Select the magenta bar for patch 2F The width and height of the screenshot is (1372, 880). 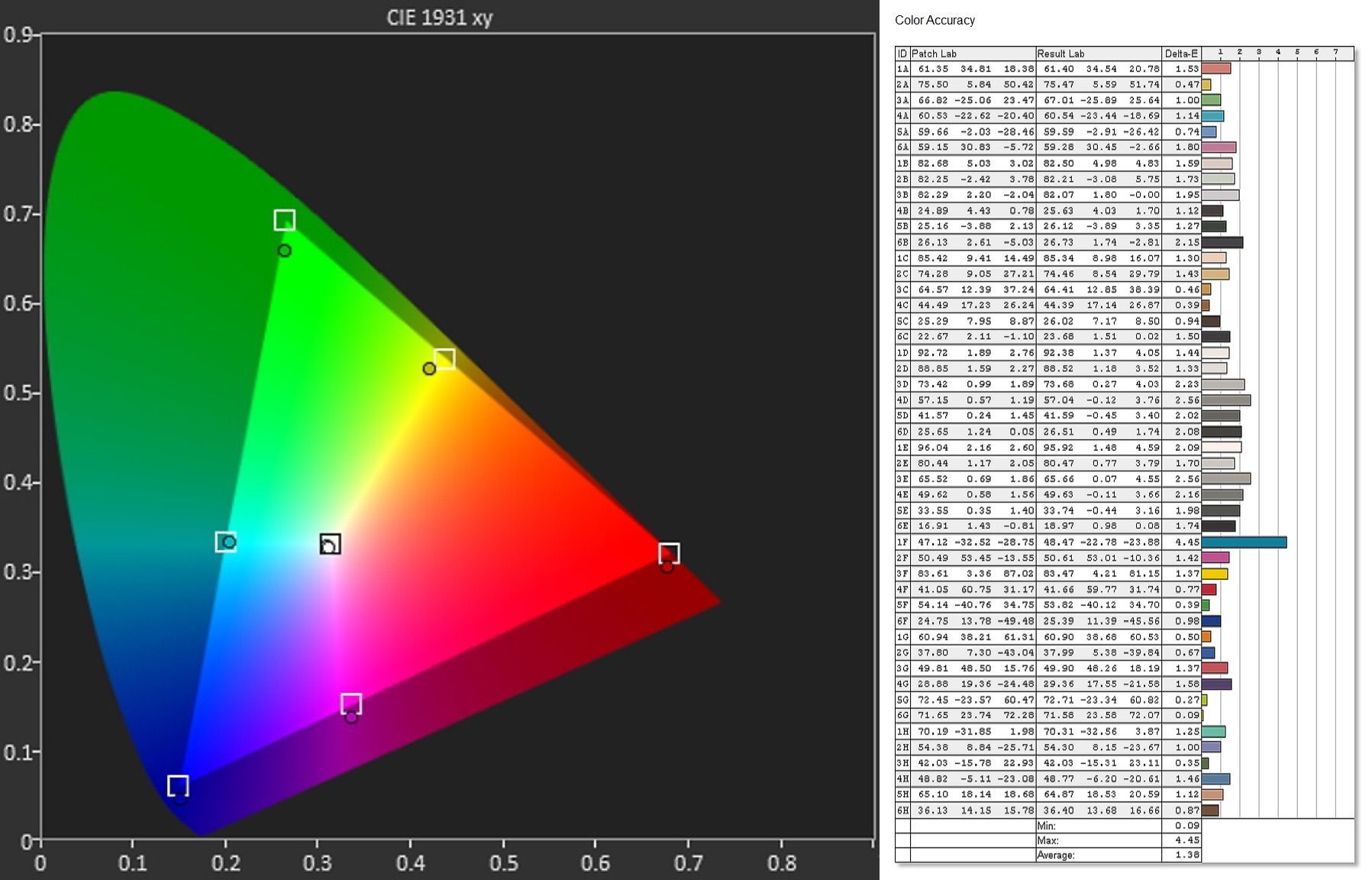point(1215,558)
